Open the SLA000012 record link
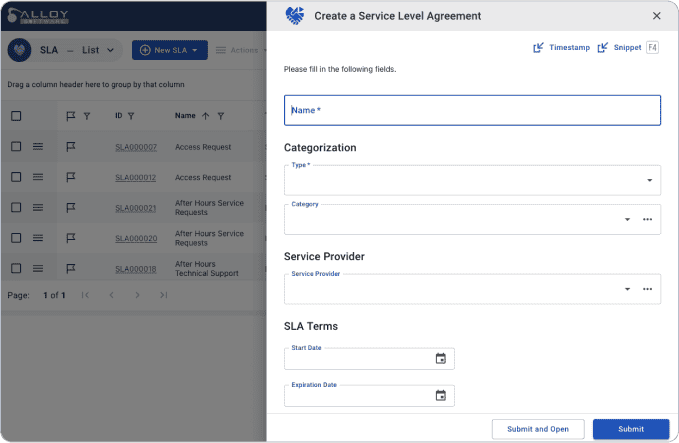This screenshot has height=443, width=679. pos(136,178)
